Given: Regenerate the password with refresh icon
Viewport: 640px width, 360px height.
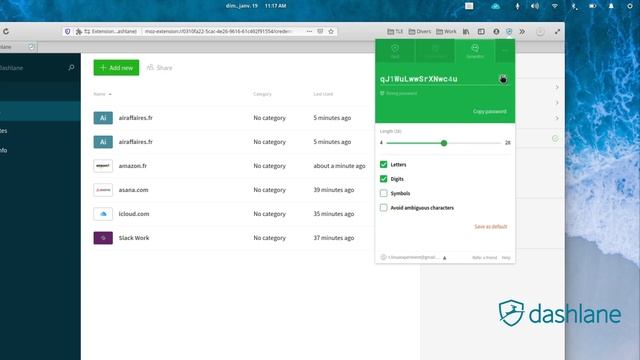Looking at the screenshot, I should tap(503, 79).
